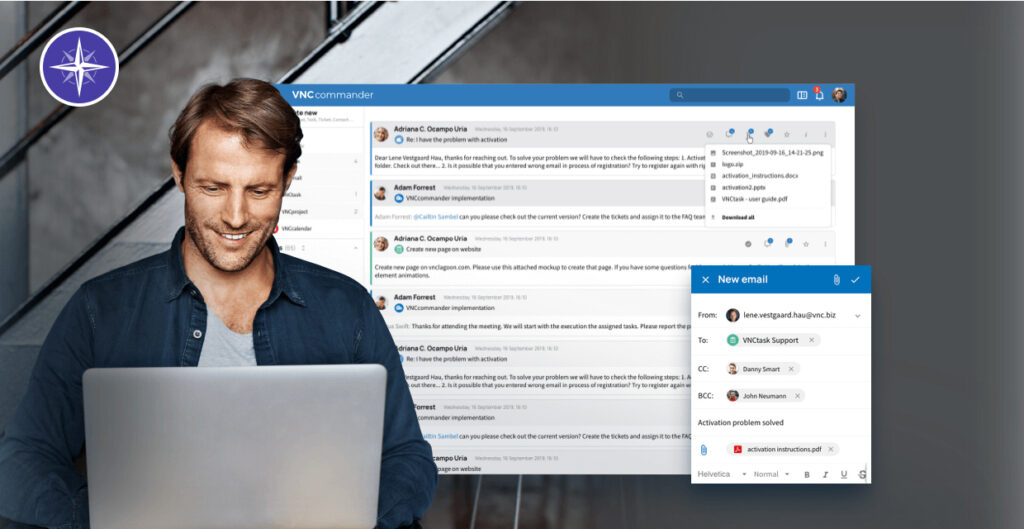Click the VNCtask Support recipient chip
The image size is (1024, 529).
771,340
